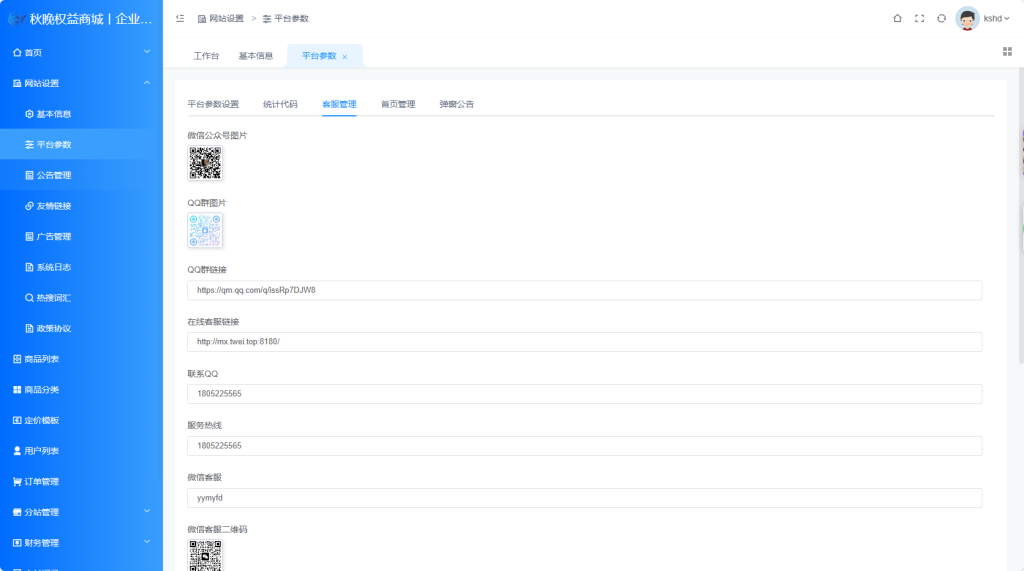
Task: Expand the 首页 sidebar menu
Action: pos(80,52)
